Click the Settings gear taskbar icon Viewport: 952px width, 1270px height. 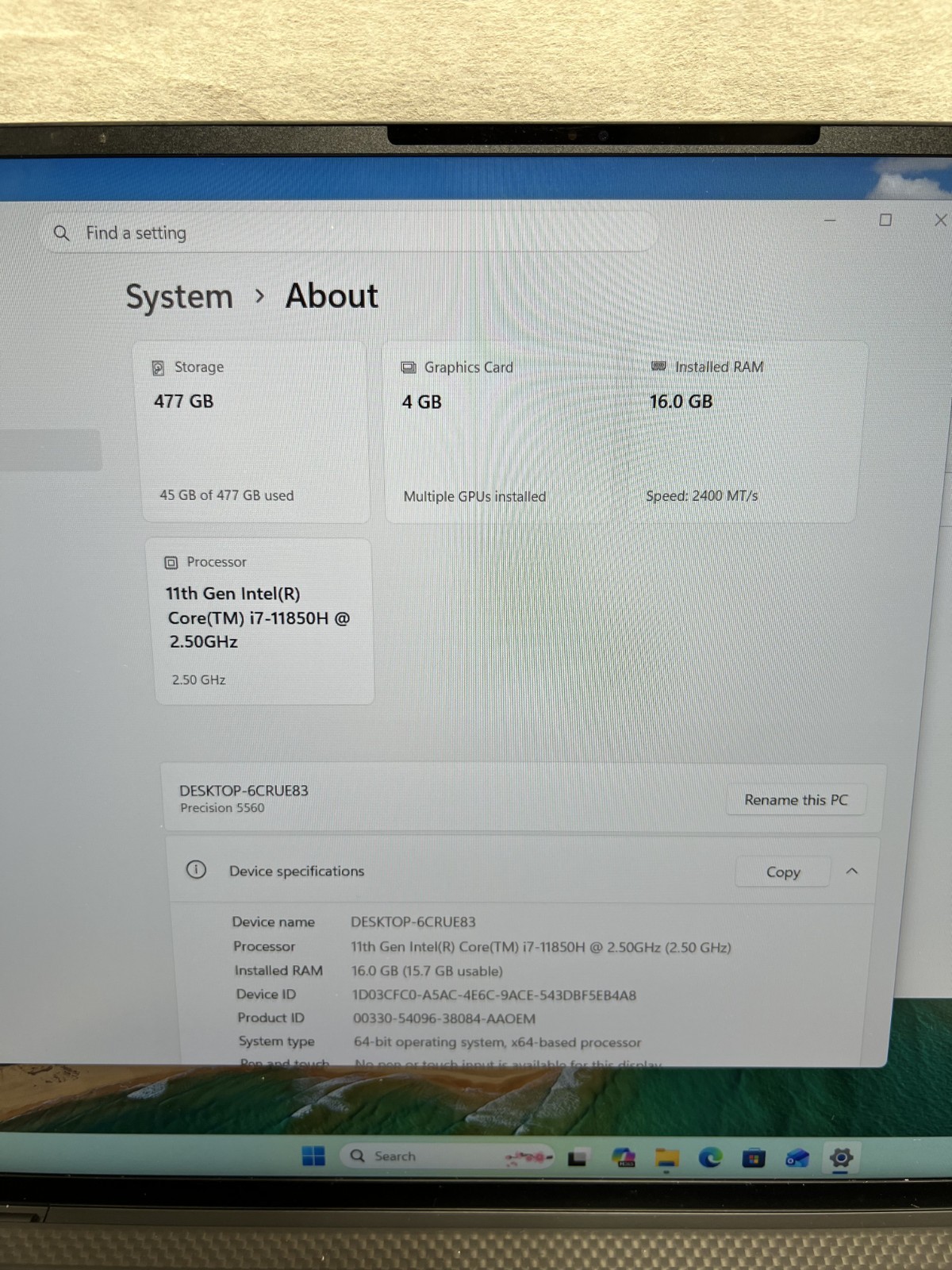pyautogui.click(x=841, y=1158)
